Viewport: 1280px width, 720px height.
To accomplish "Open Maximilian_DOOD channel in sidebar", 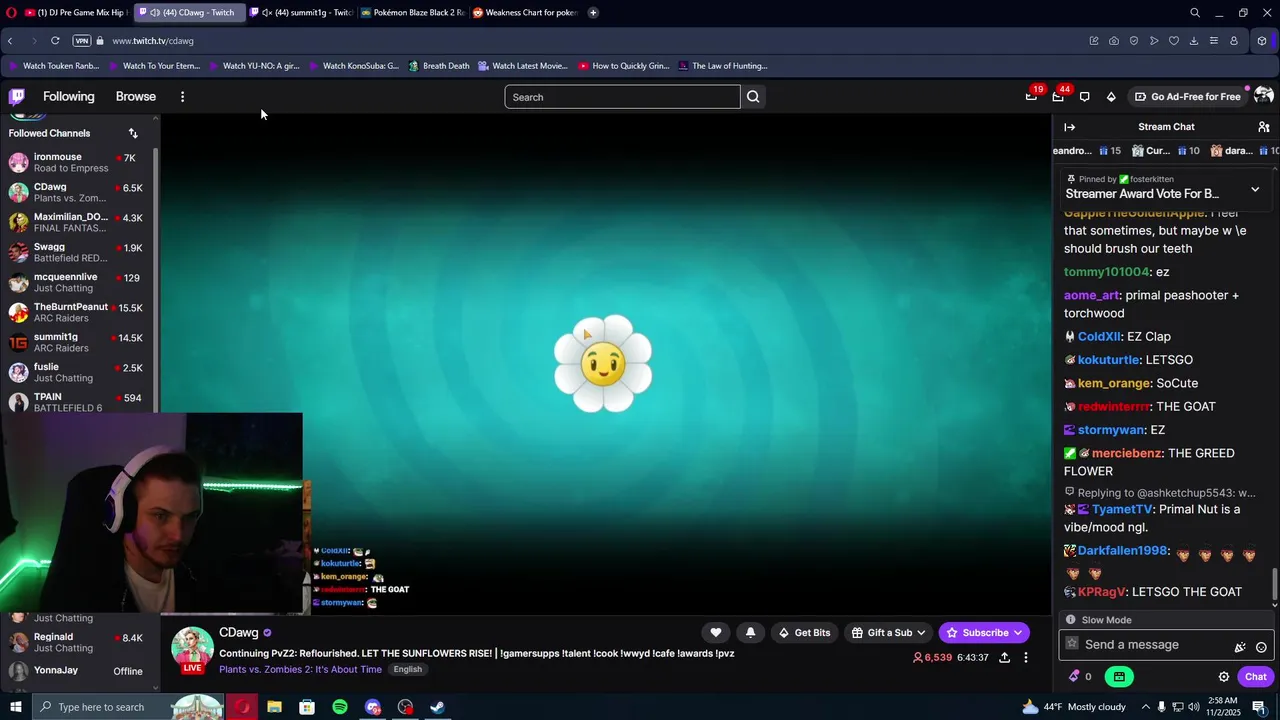I will tap(78, 222).
